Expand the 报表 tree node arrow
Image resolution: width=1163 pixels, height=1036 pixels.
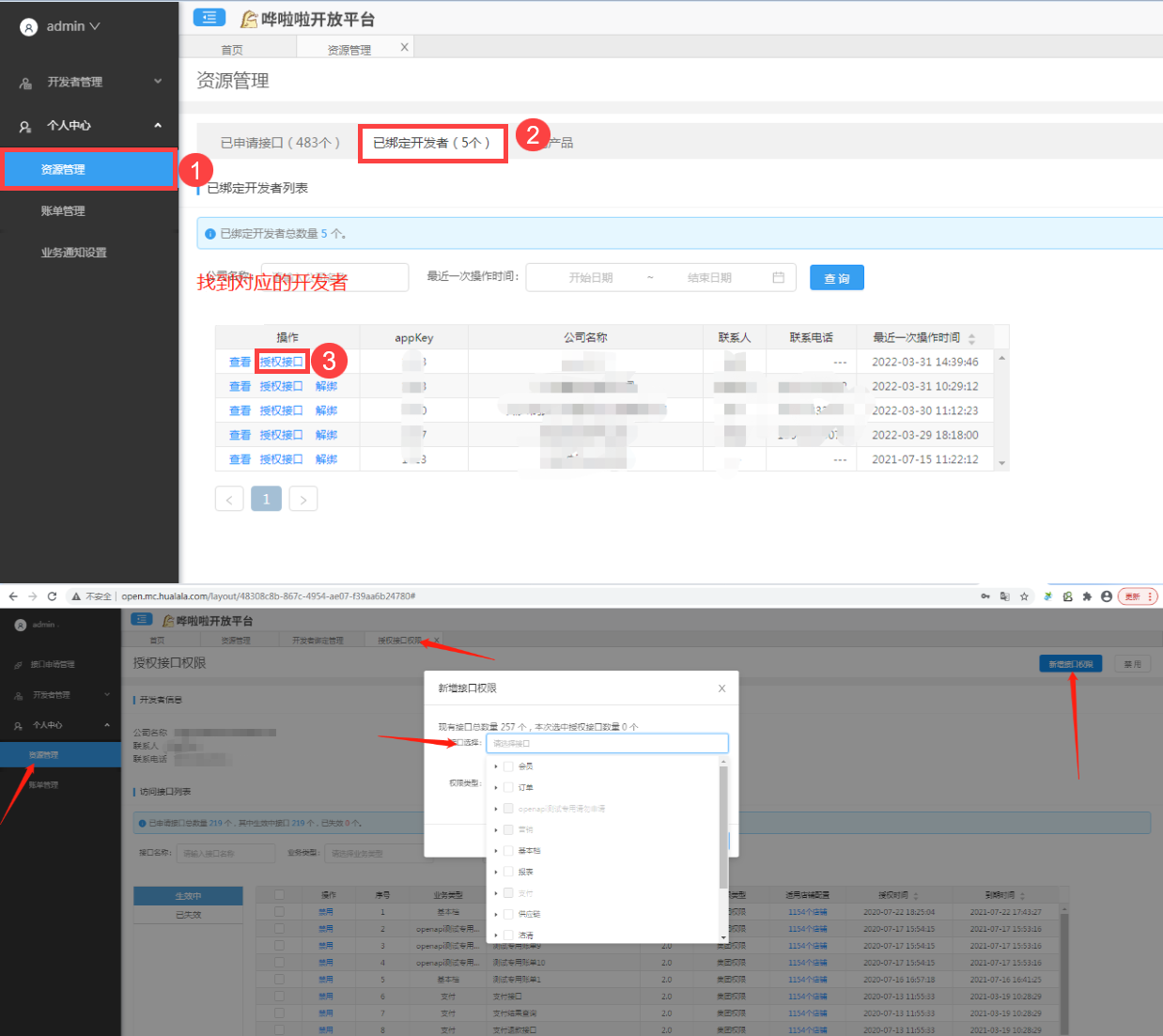click(x=496, y=872)
